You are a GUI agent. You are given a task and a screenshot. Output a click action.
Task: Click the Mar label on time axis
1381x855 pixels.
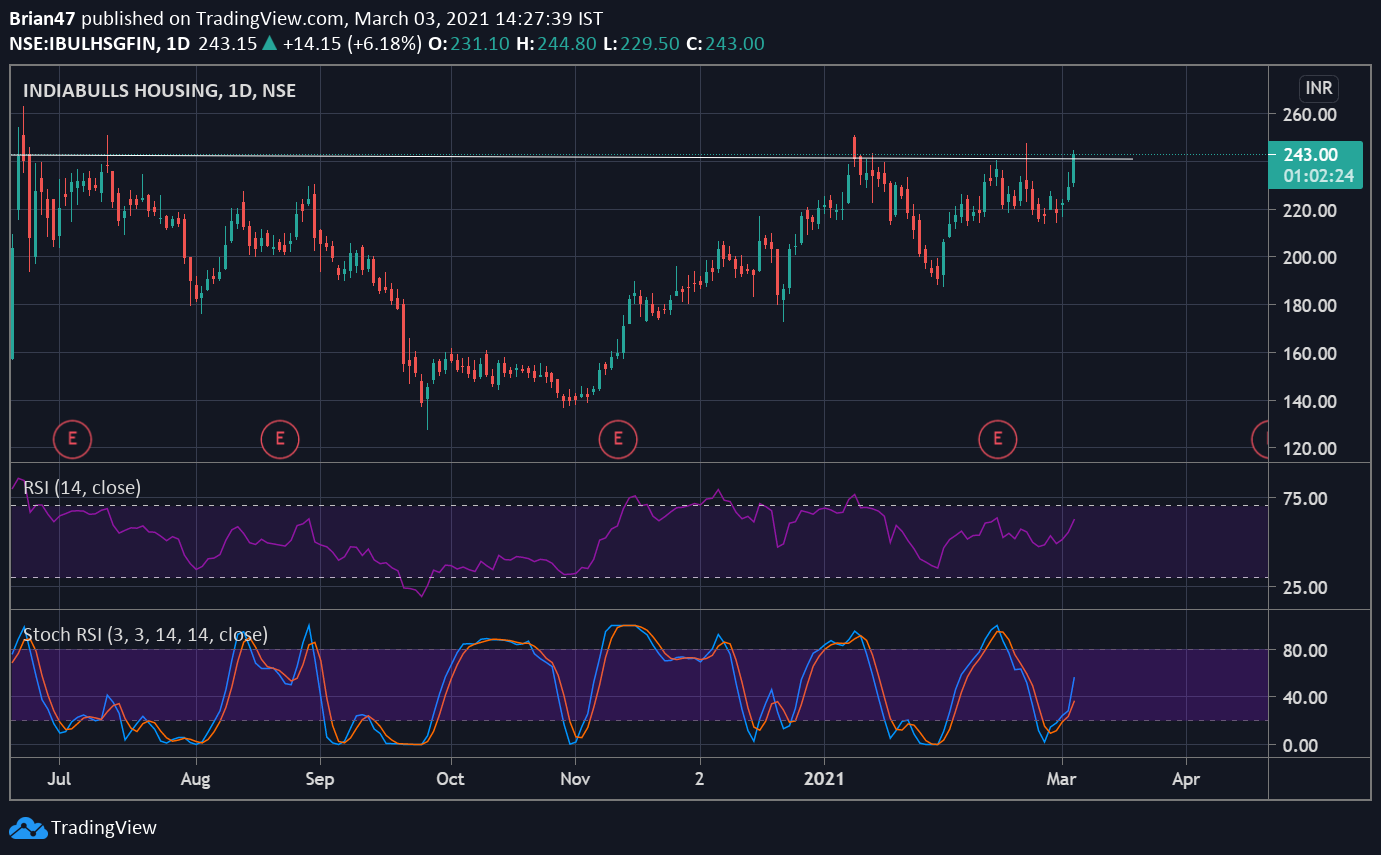[1063, 778]
